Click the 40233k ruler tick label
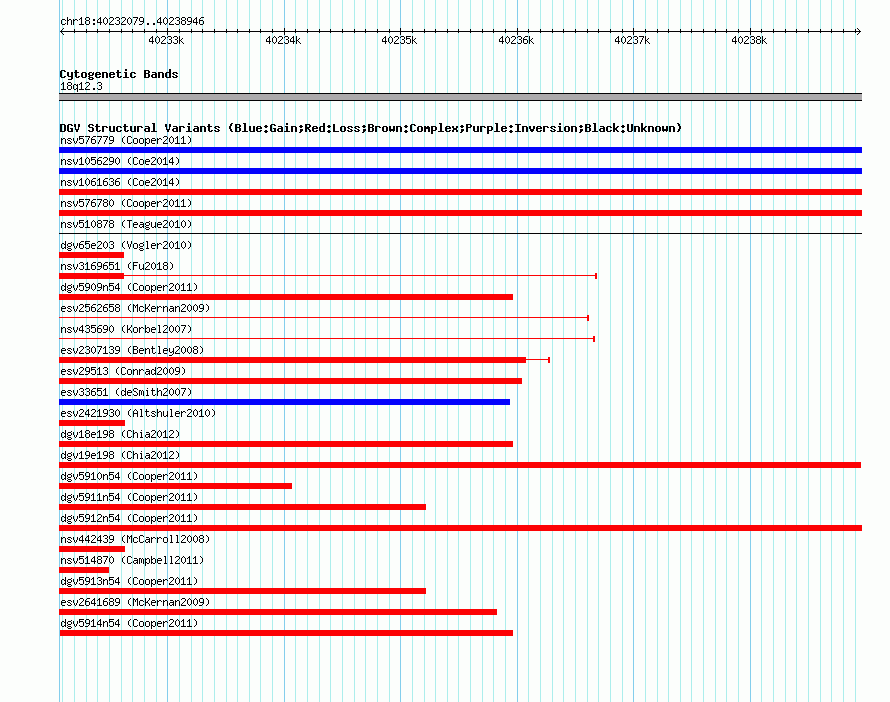 pyautogui.click(x=166, y=40)
